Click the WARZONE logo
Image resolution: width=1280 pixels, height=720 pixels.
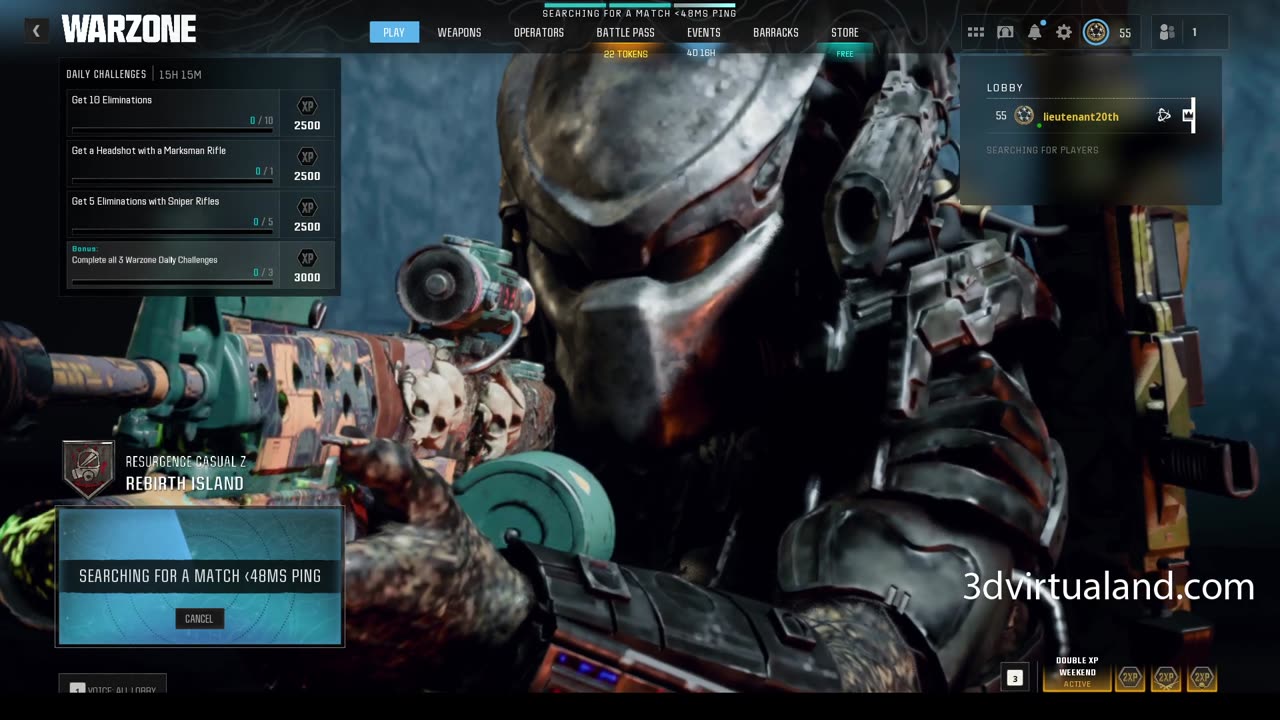point(129,30)
